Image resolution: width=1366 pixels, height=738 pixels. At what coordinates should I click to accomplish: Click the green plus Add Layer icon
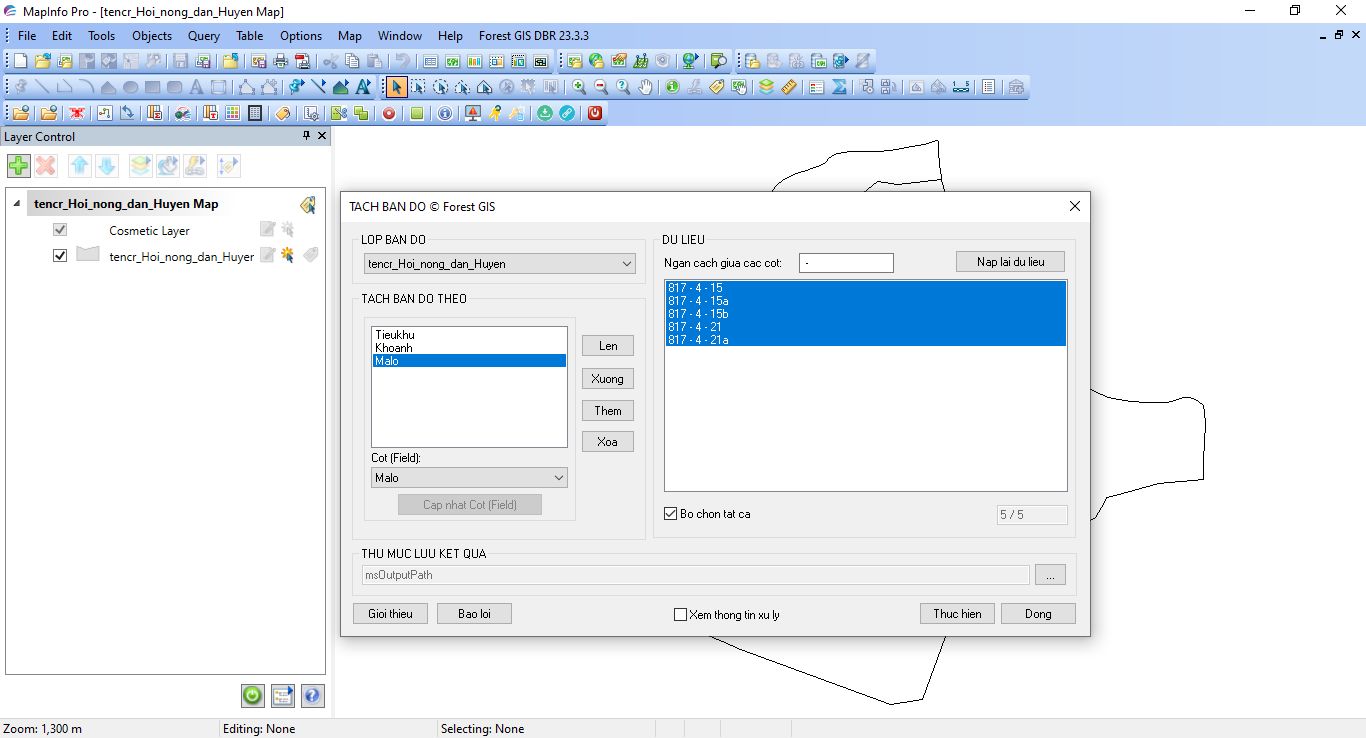(18, 166)
